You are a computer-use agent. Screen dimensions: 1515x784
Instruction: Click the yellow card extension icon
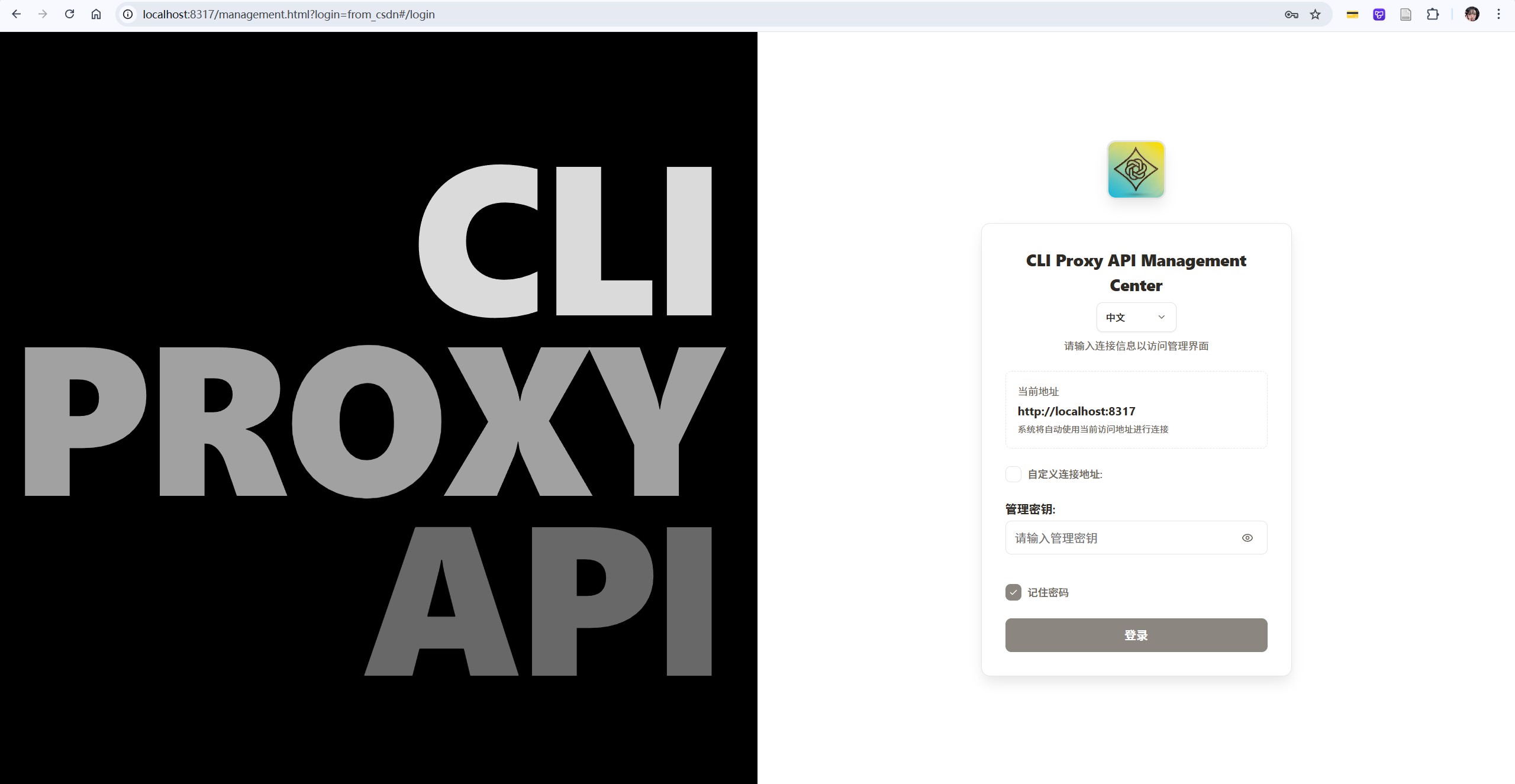(x=1352, y=14)
